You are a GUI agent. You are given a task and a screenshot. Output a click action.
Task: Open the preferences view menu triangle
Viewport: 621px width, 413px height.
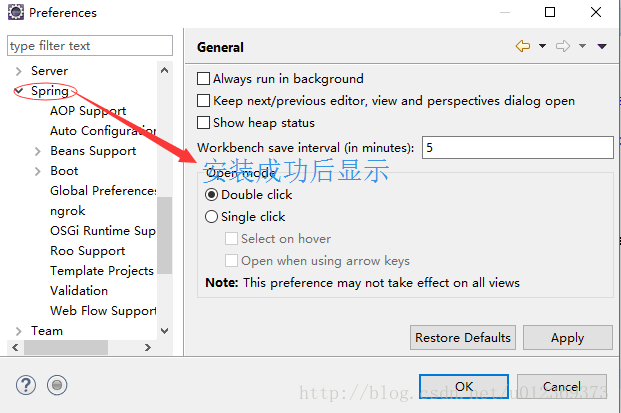coord(602,46)
